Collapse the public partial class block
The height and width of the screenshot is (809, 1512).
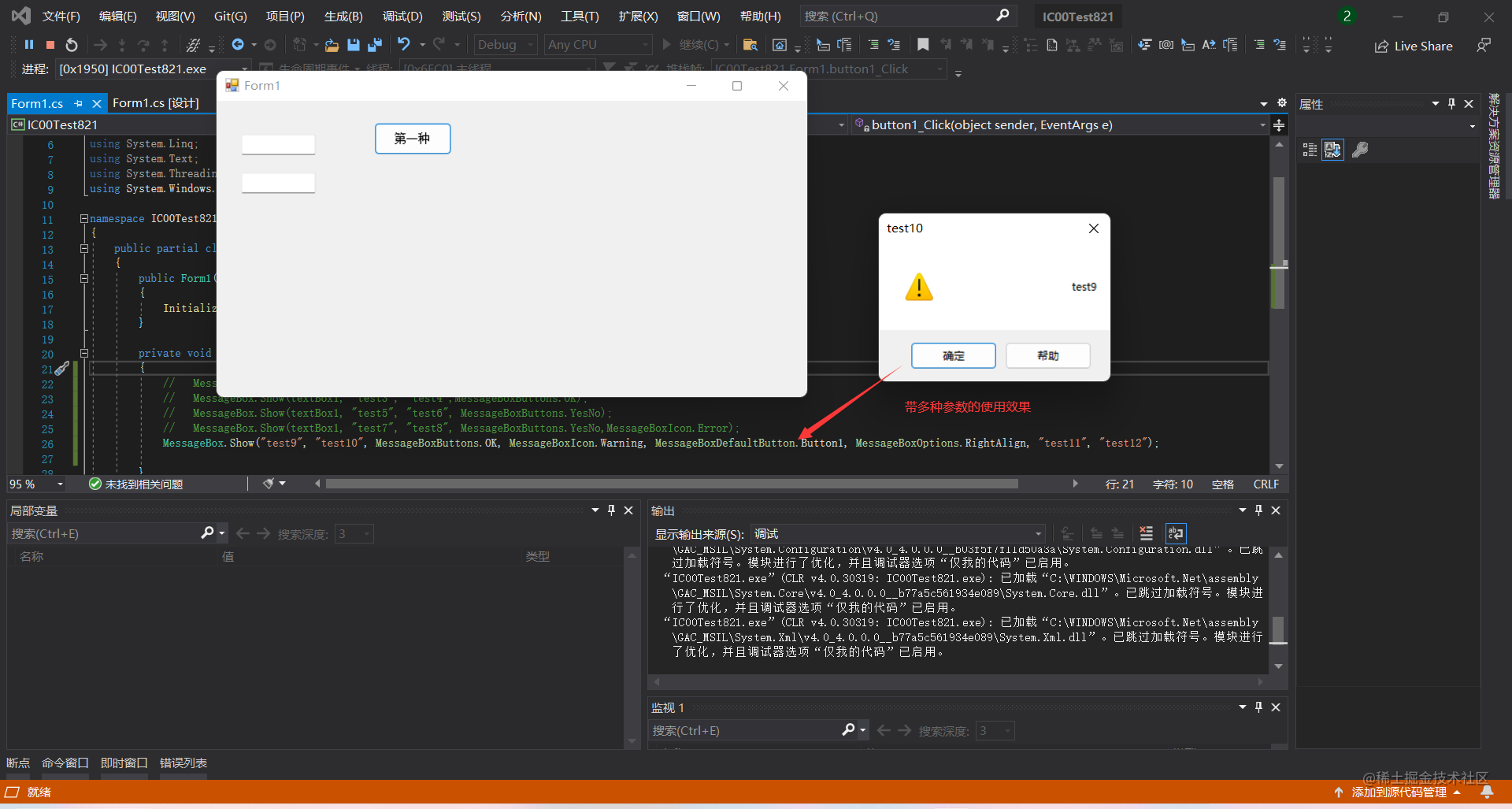point(84,249)
